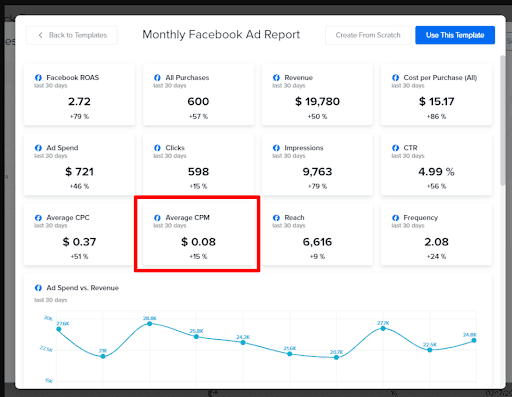Click the 24.8K data point on the chart
The width and height of the screenshot is (512, 397).
click(474, 340)
